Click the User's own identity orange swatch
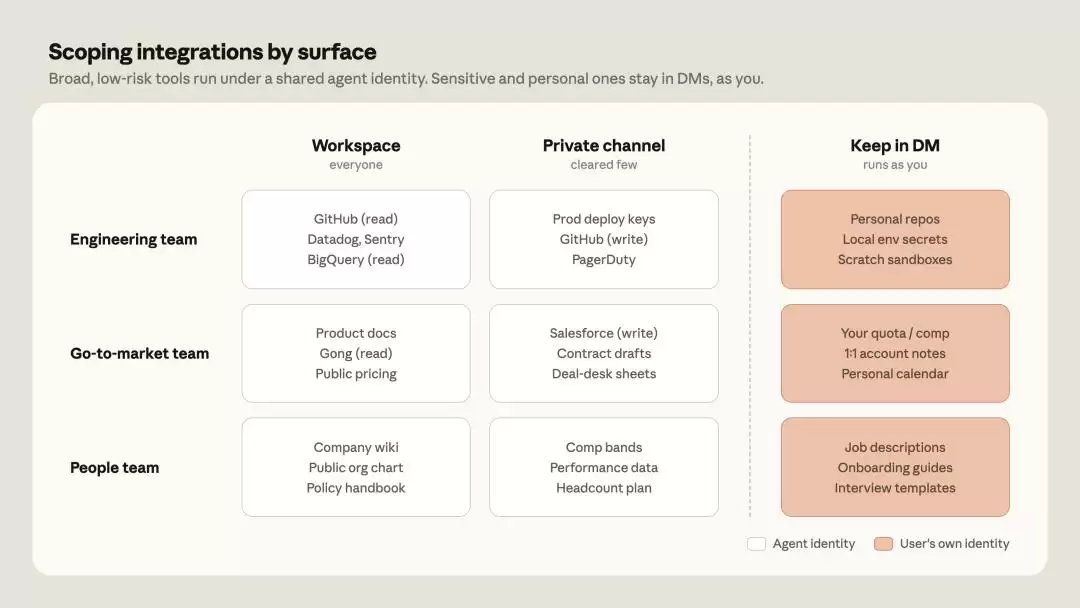Viewport: 1080px width, 608px height. [884, 544]
